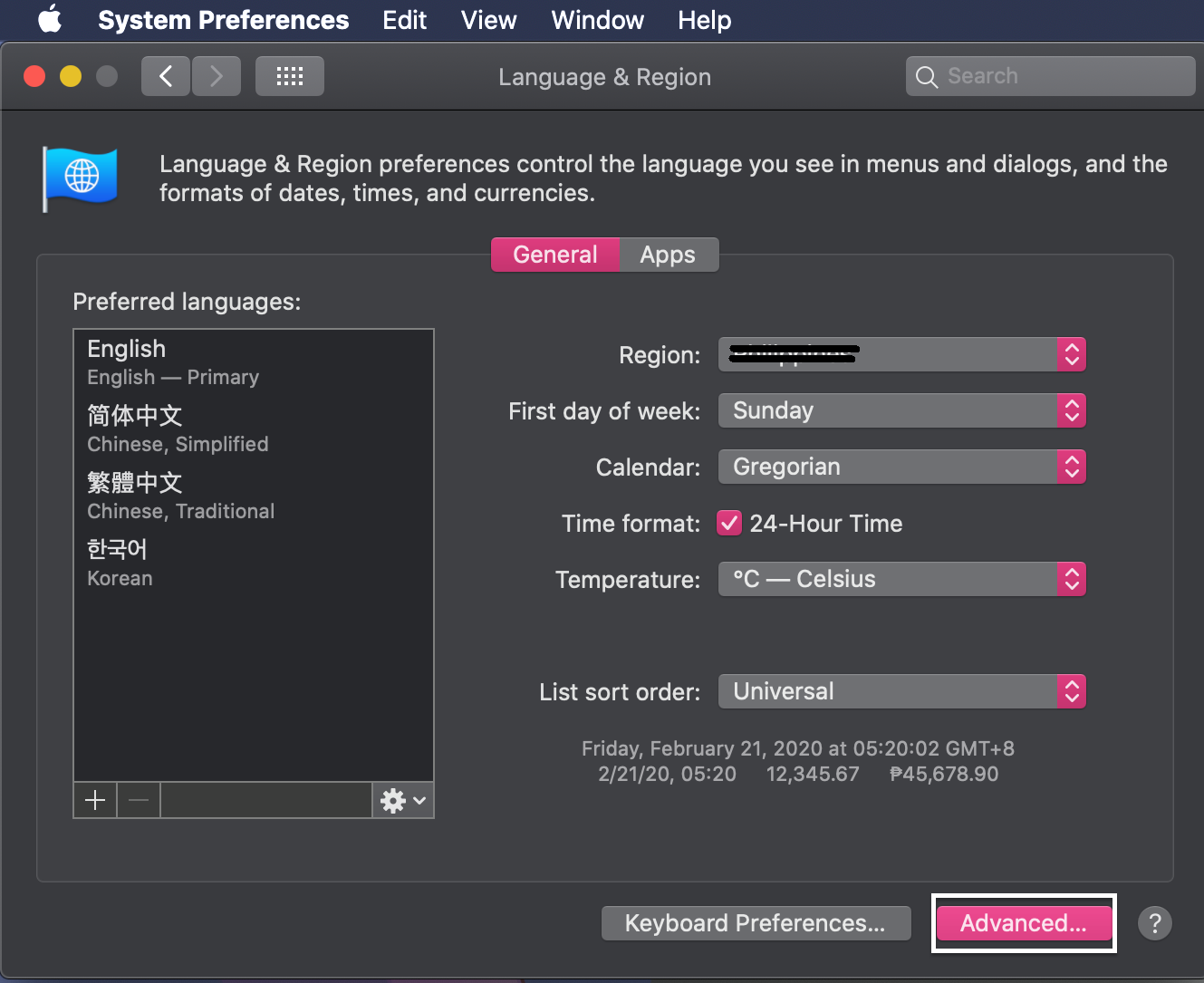Viewport: 1204px width, 983px height.
Task: Open the gear actions menu
Action: click(402, 800)
